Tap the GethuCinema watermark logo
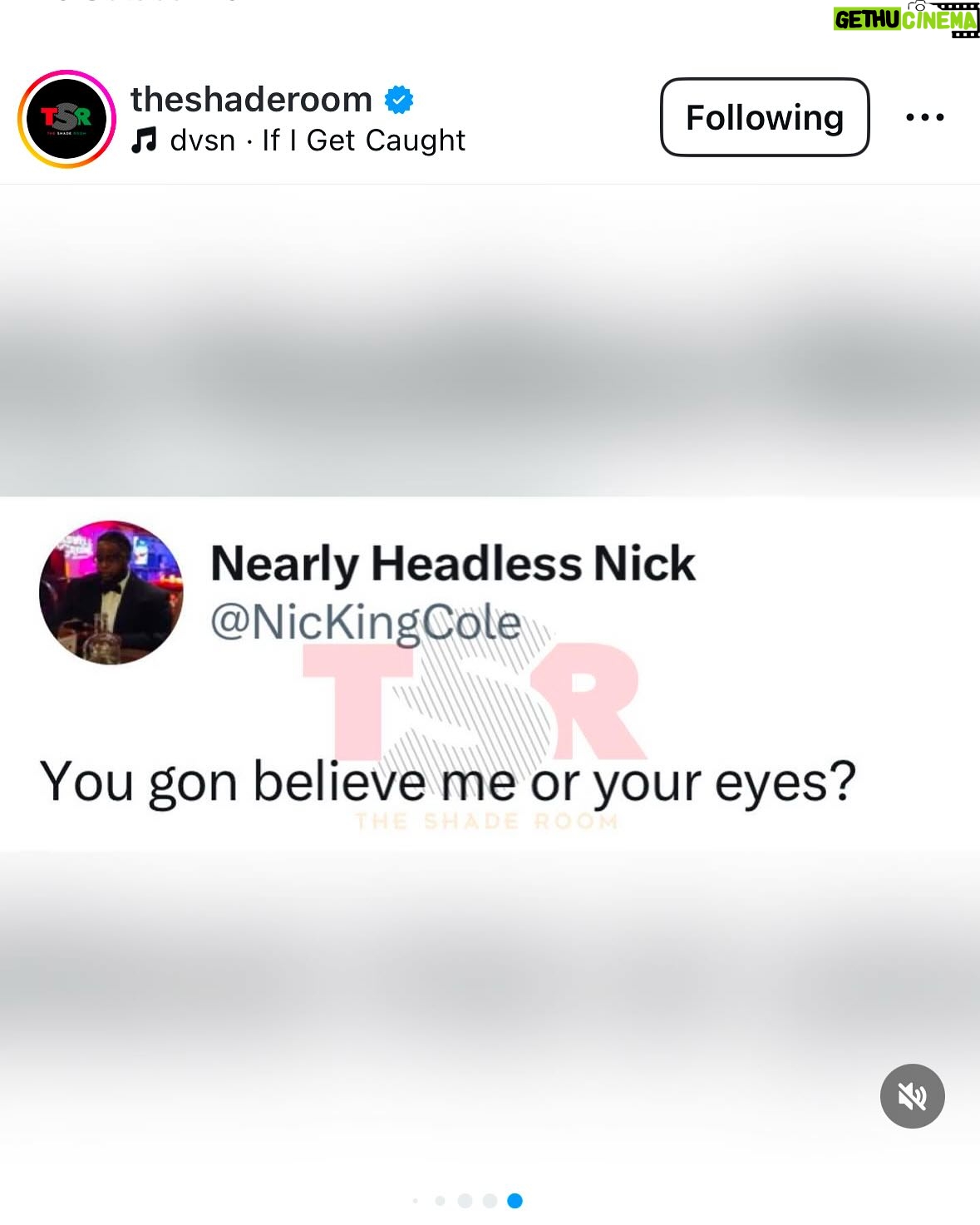980x1225 pixels. pyautogui.click(x=906, y=19)
